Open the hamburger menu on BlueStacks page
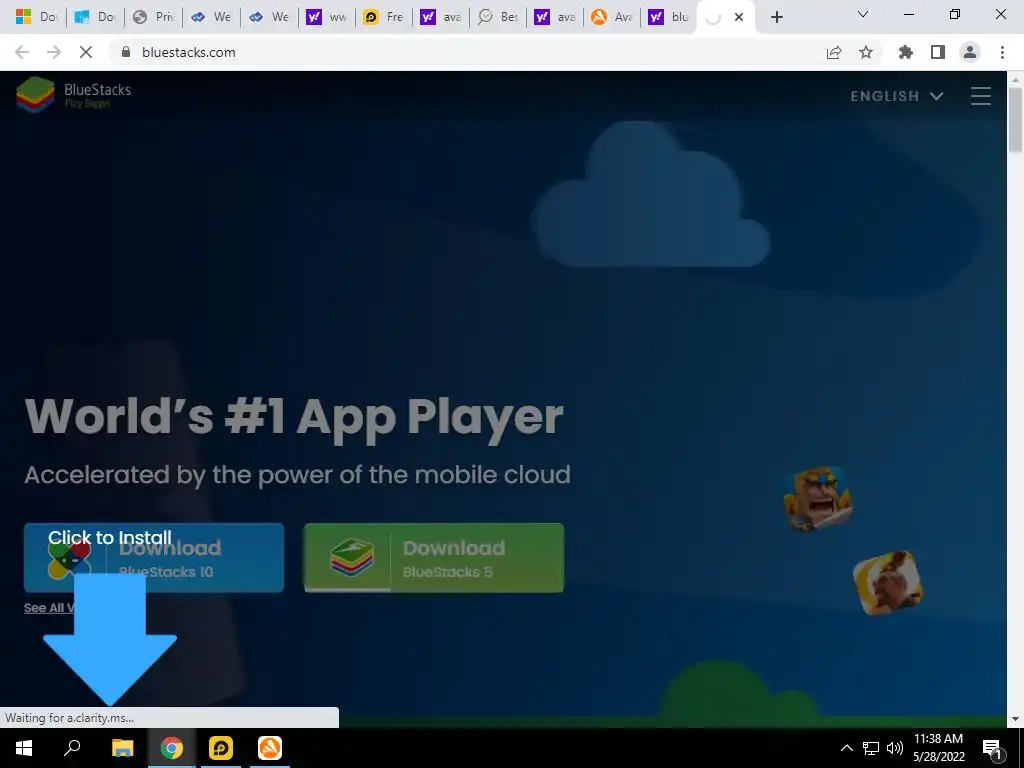This screenshot has height=768, width=1024. pyautogui.click(x=980, y=96)
